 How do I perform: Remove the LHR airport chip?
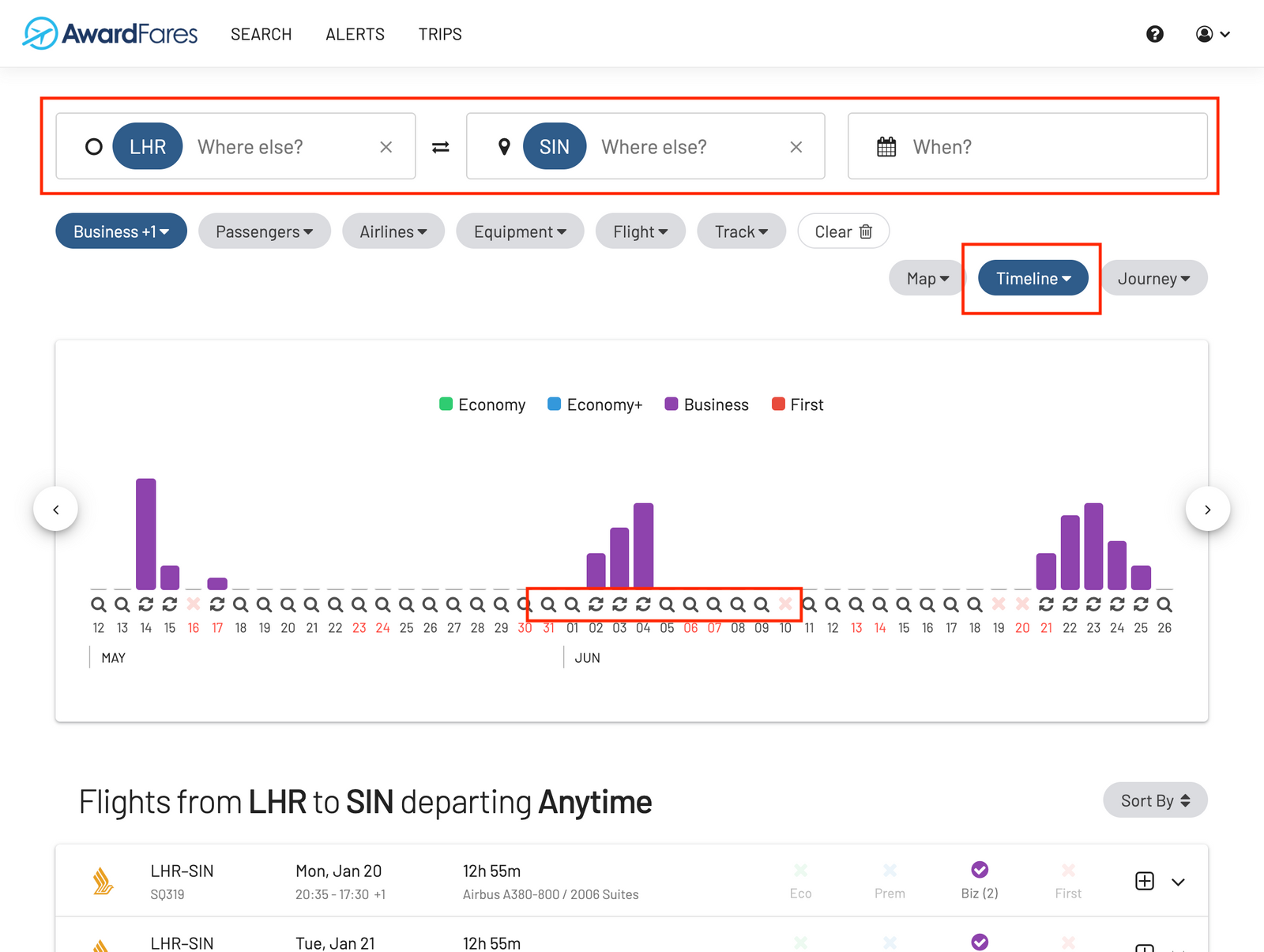point(148,146)
